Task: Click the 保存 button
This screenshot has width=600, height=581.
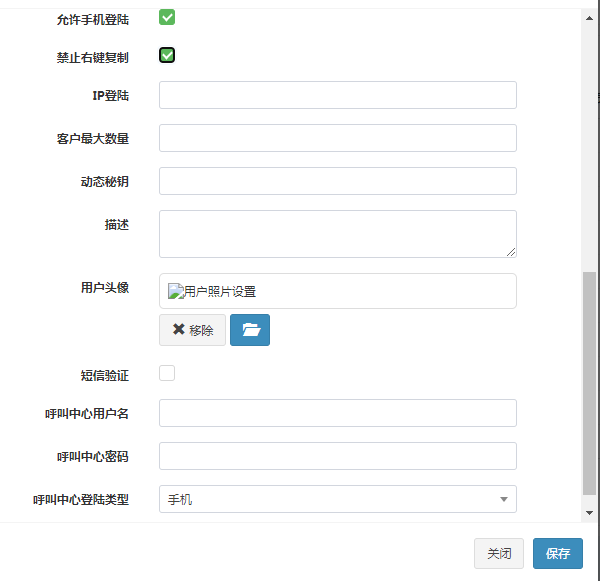Action: [x=558, y=553]
